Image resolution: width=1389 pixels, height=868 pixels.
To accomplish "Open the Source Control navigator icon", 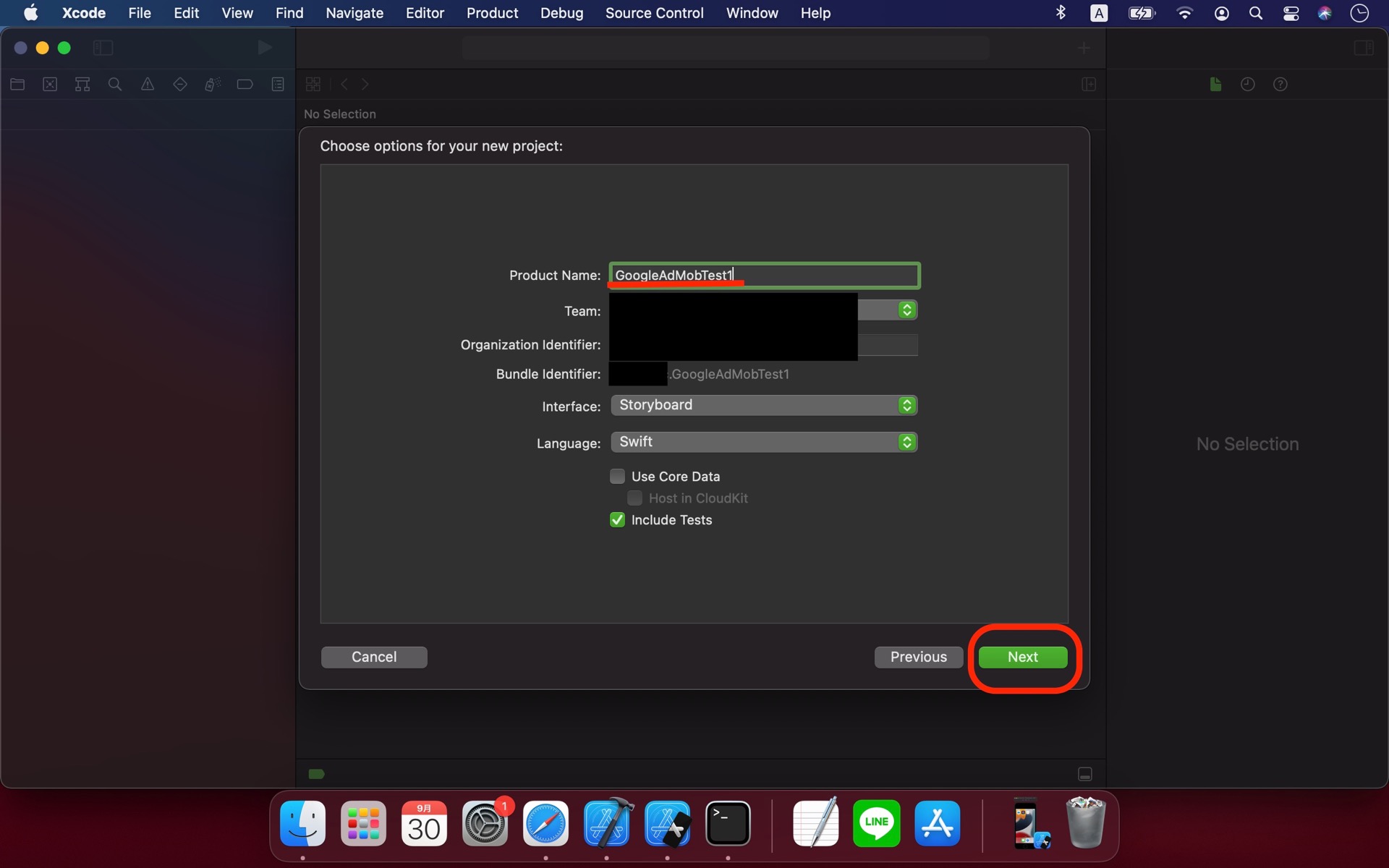I will 50,85.
